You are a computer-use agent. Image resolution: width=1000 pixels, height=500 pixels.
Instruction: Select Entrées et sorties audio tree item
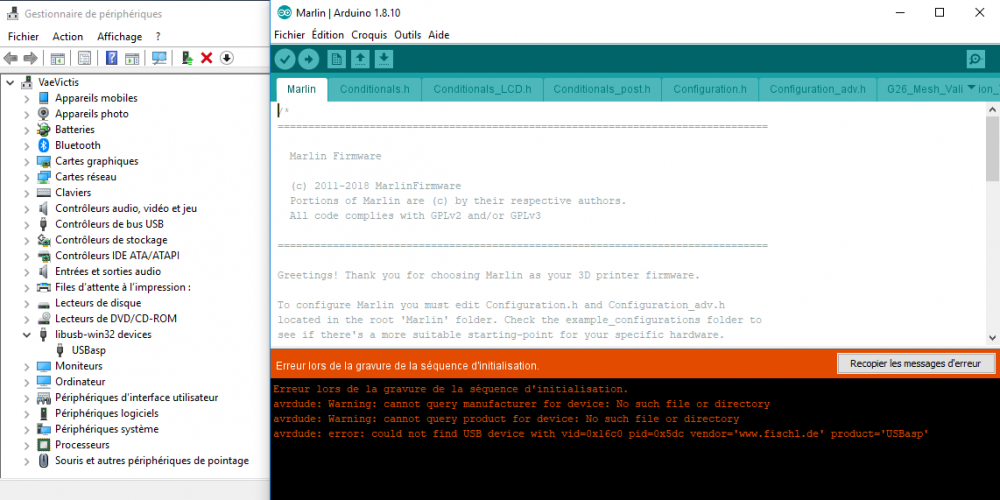click(108, 272)
